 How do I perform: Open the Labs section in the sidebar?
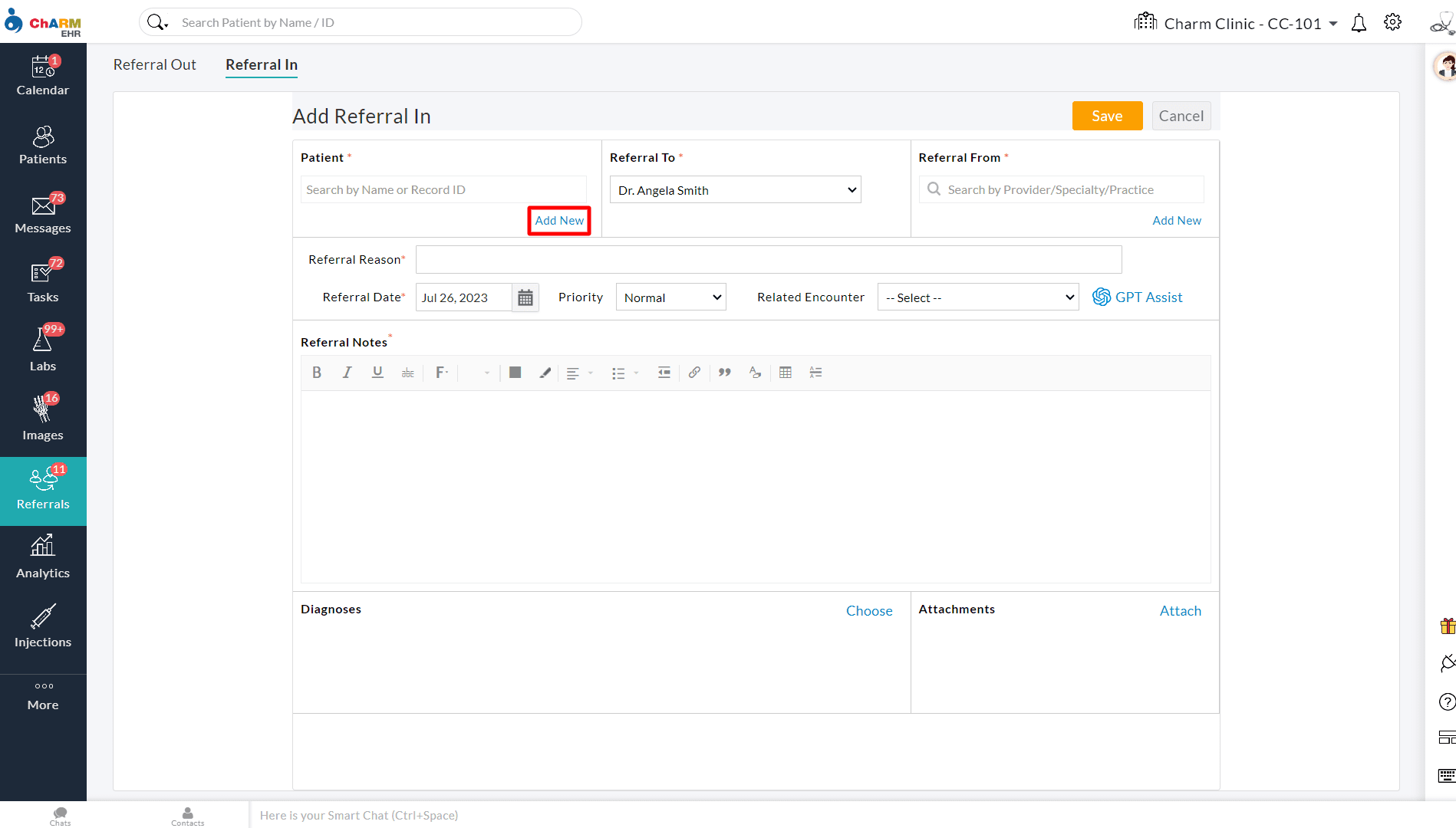tap(42, 347)
